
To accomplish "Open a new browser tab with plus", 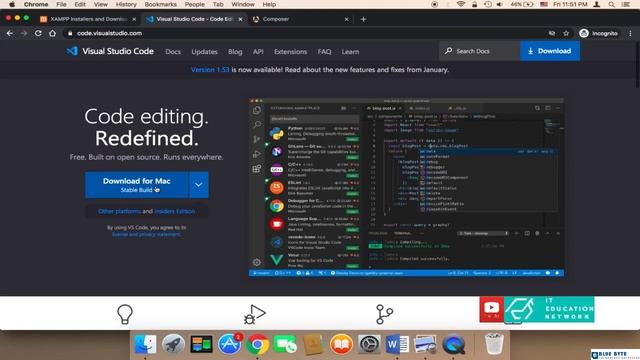I will (x=363, y=19).
